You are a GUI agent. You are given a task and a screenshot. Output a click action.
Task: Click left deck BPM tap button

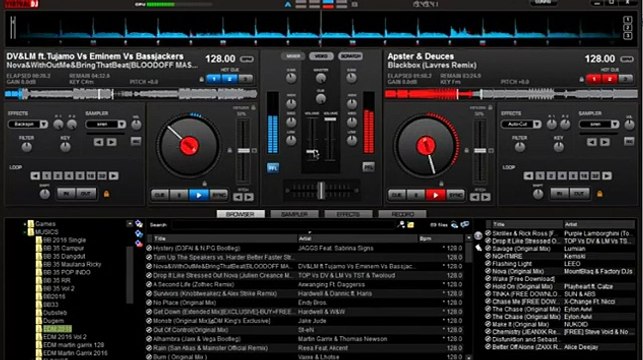tap(246, 59)
